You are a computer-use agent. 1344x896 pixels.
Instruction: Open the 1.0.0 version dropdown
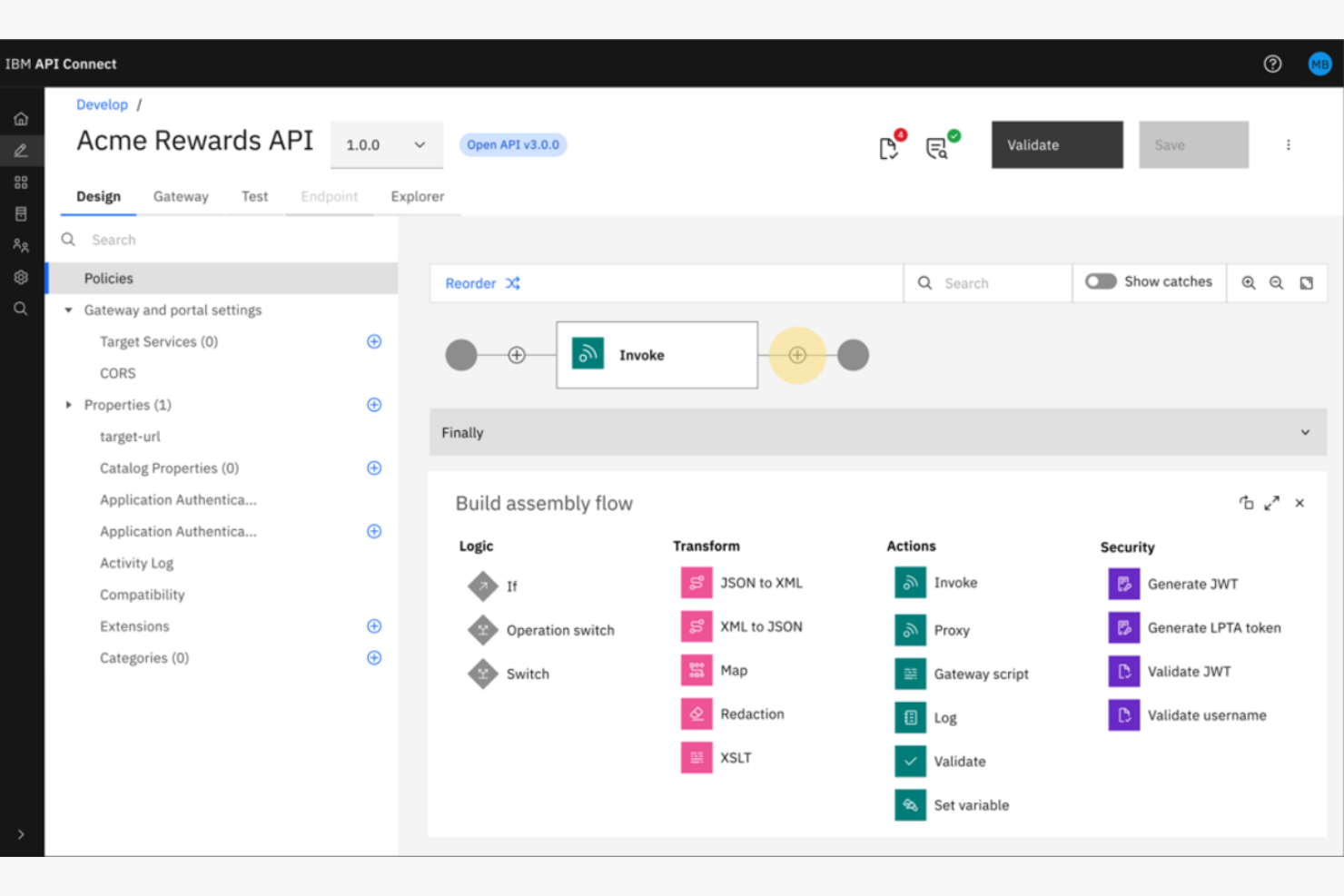387,145
